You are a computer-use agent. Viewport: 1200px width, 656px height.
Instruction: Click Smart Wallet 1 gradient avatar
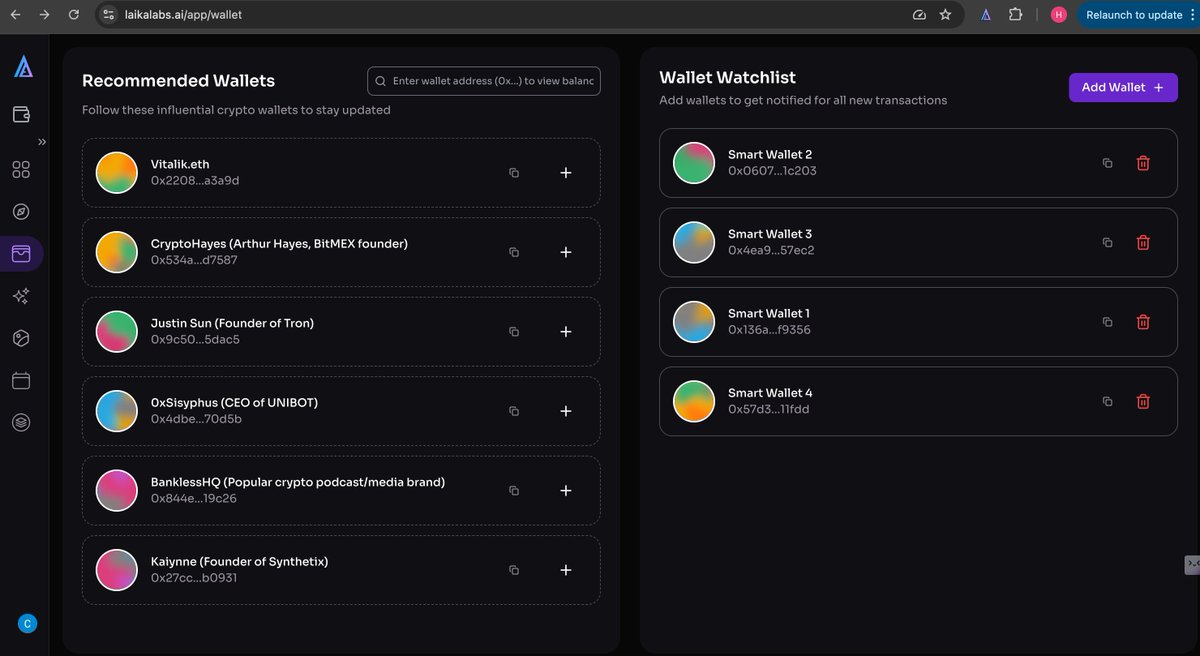(694, 322)
